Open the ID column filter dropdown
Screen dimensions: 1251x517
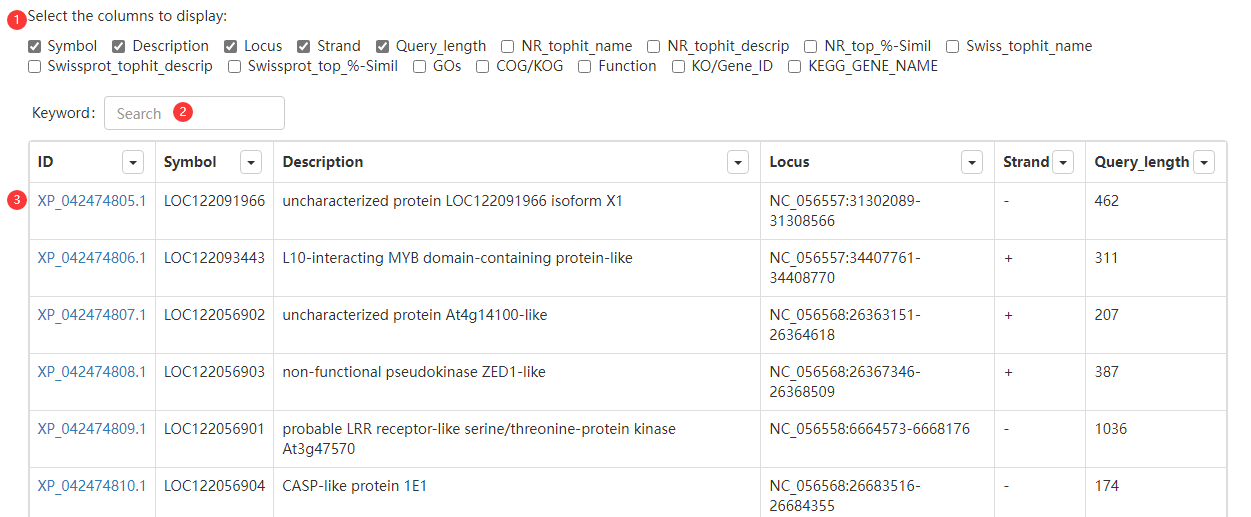point(132,162)
